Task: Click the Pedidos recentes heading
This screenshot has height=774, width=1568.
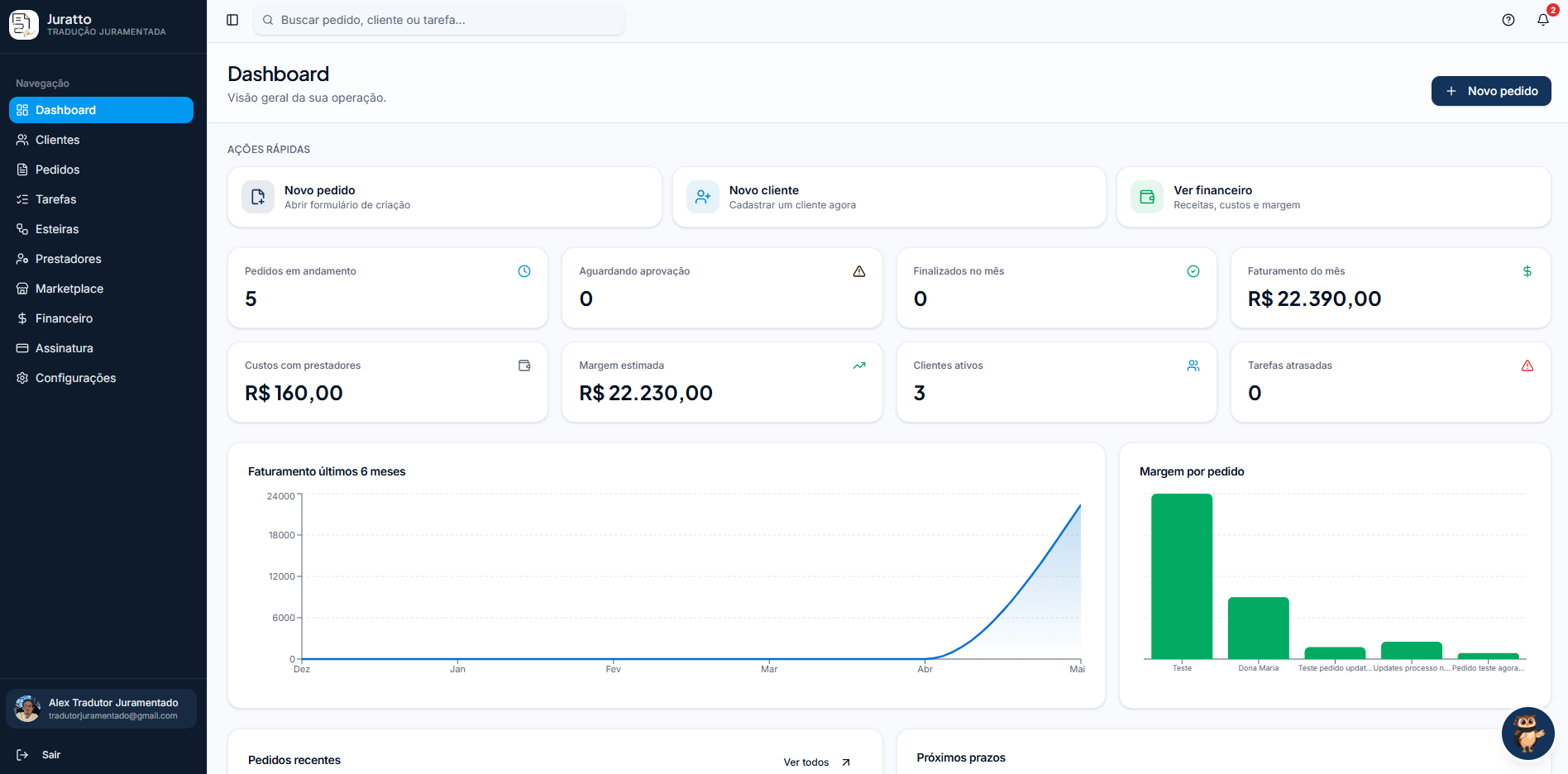Action: [x=294, y=760]
